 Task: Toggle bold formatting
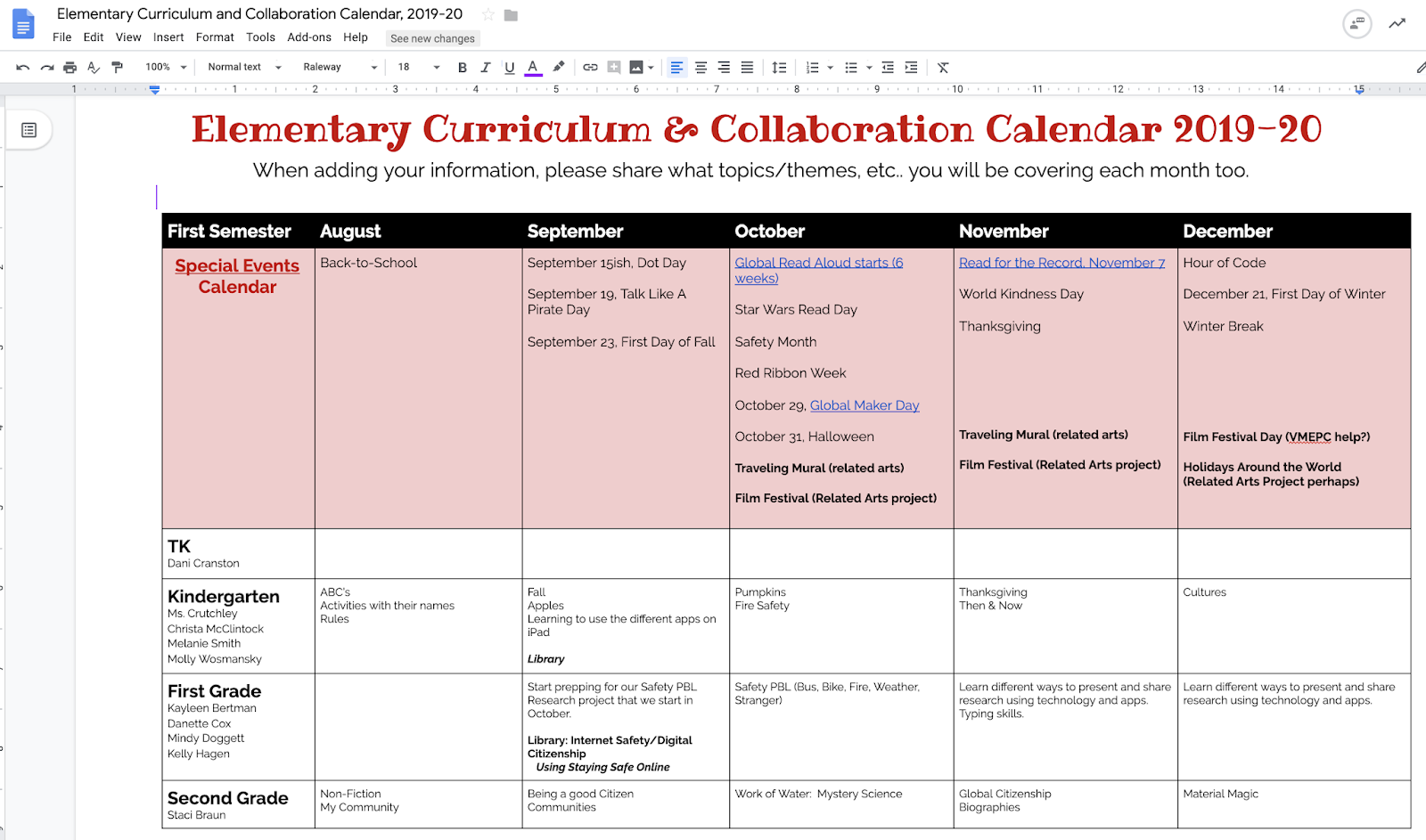[x=462, y=67]
